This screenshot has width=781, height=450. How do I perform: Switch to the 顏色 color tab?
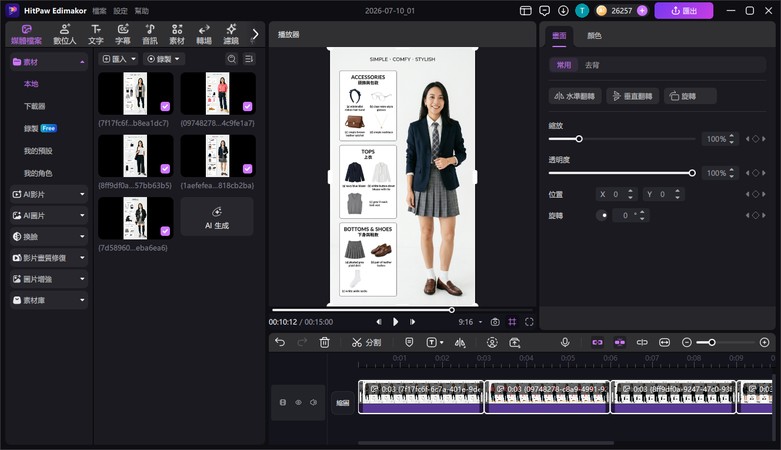[x=594, y=35]
